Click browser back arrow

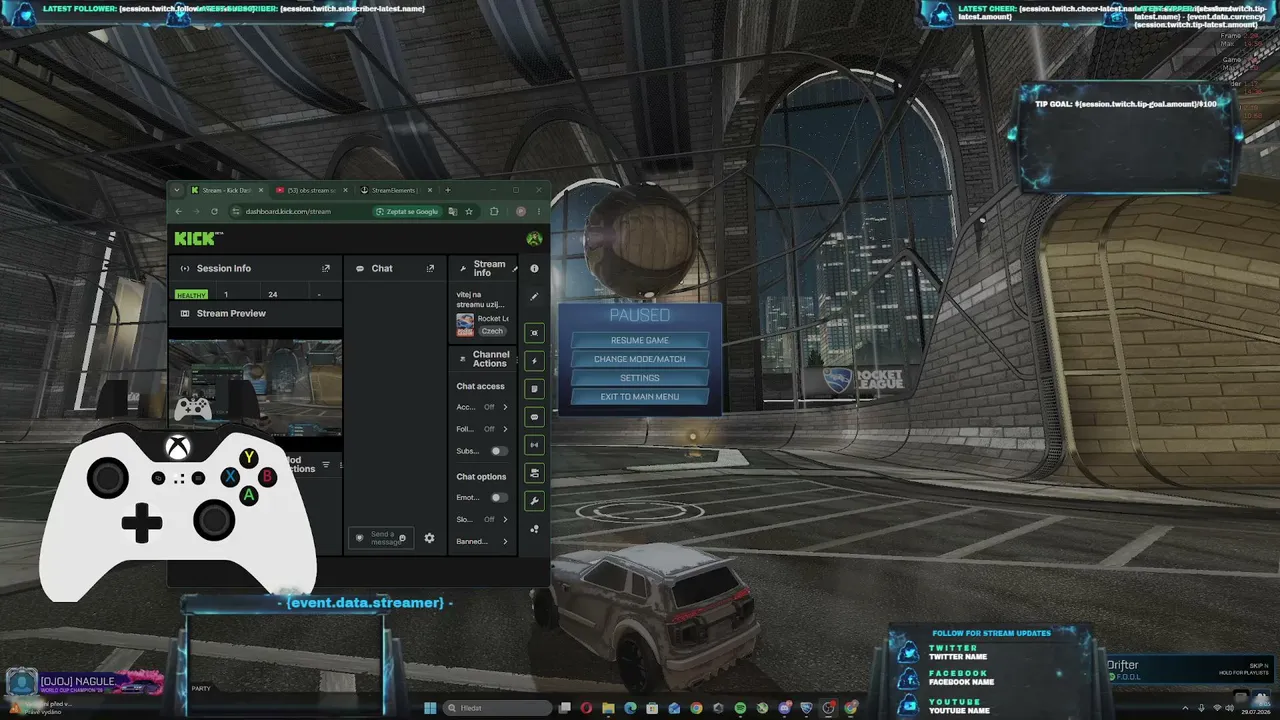pos(178,211)
